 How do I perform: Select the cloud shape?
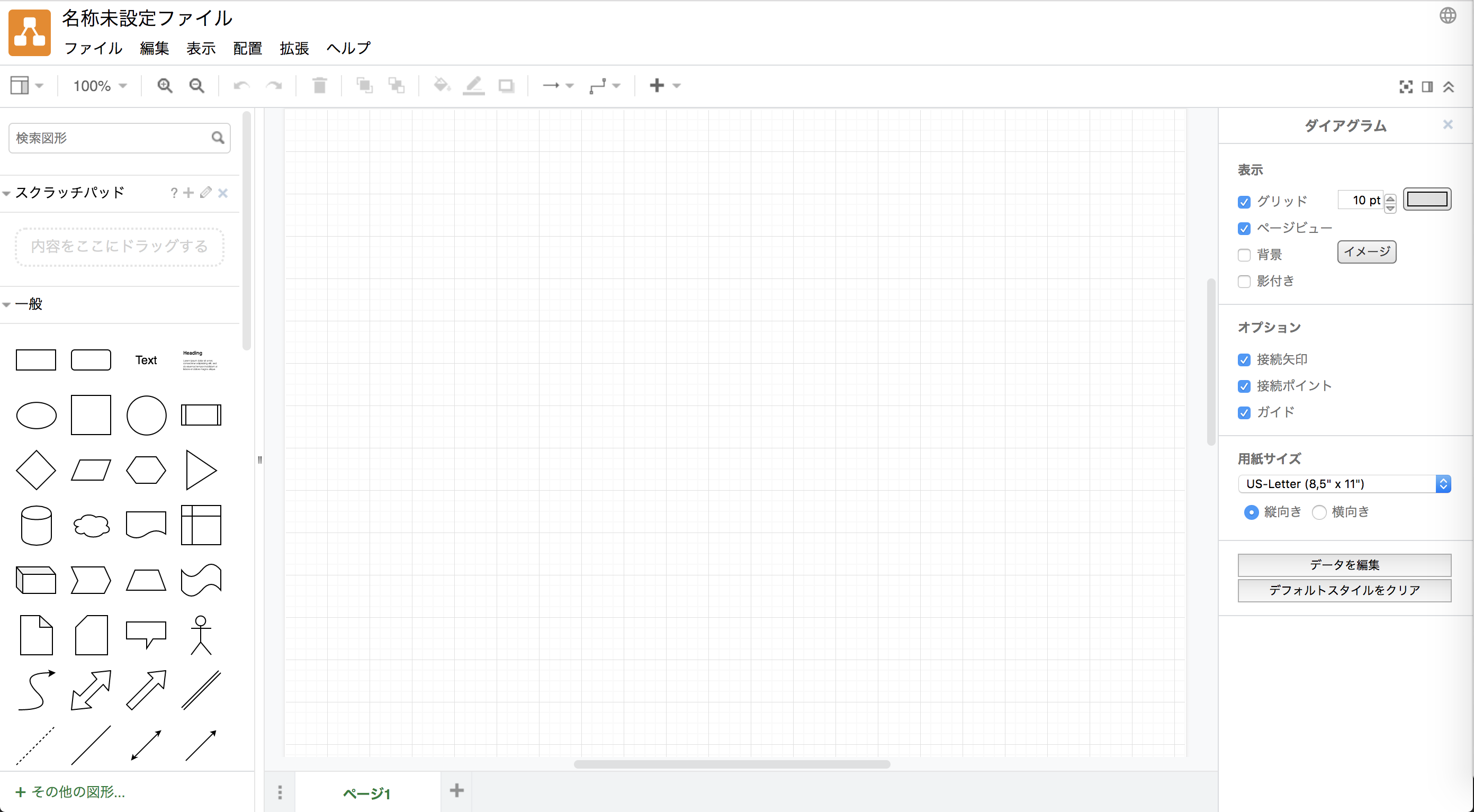pos(91,525)
